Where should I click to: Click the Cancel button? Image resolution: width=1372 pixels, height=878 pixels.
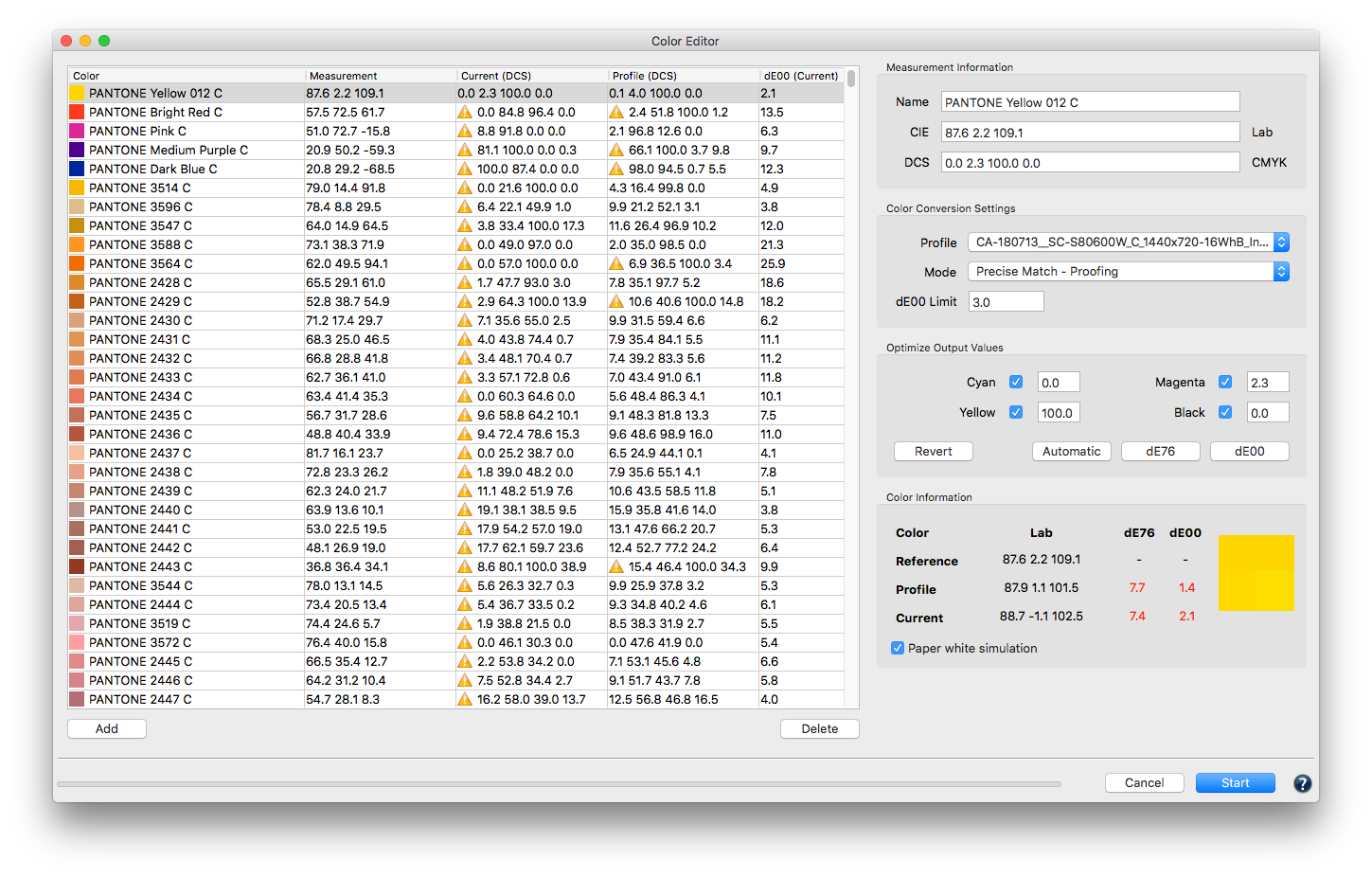click(1145, 783)
